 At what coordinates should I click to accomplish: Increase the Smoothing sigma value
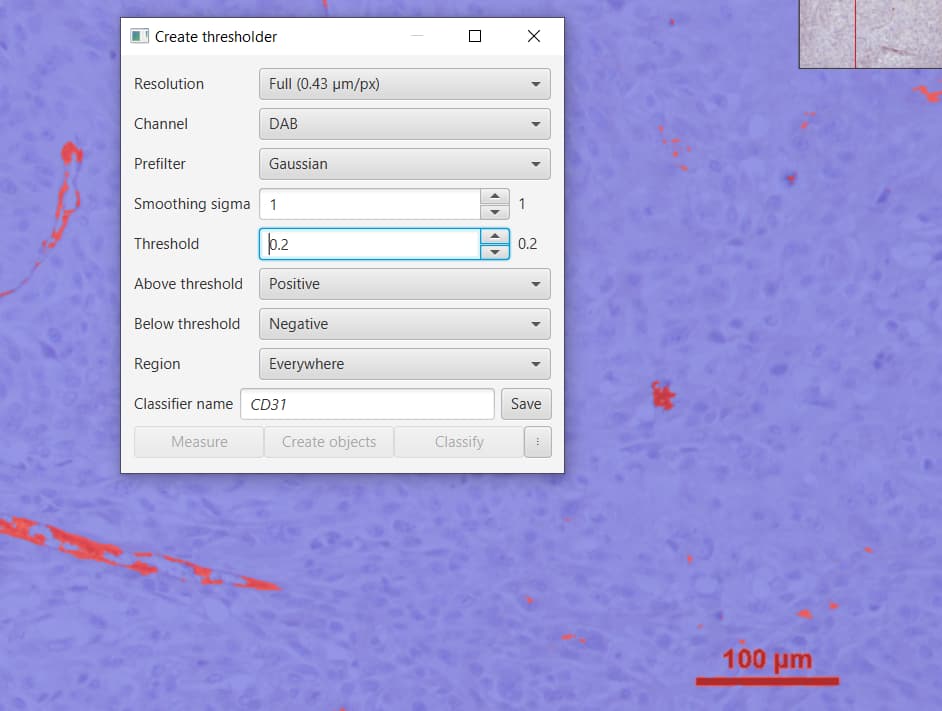click(x=495, y=197)
